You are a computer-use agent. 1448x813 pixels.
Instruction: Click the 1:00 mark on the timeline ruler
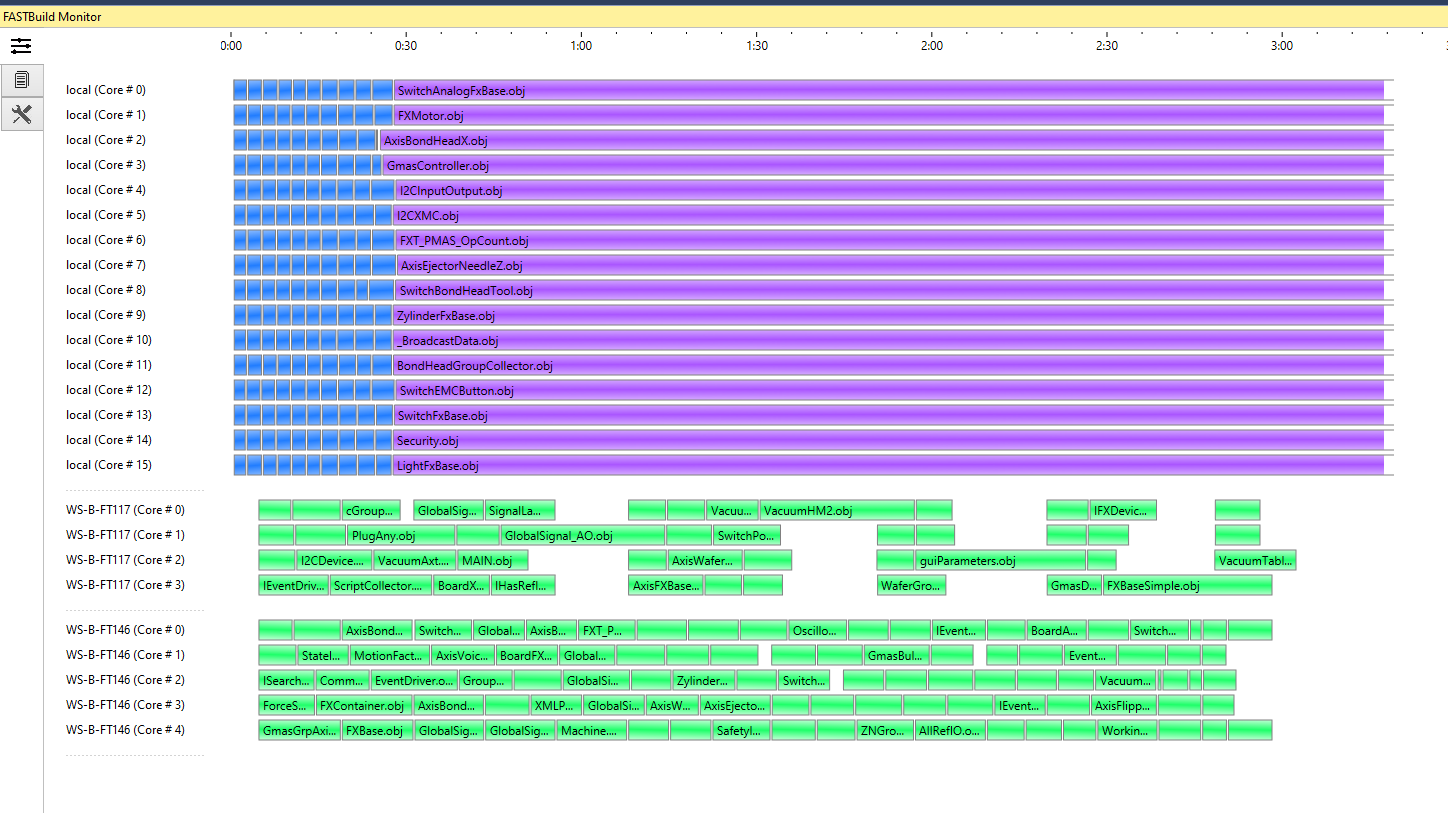coord(581,45)
